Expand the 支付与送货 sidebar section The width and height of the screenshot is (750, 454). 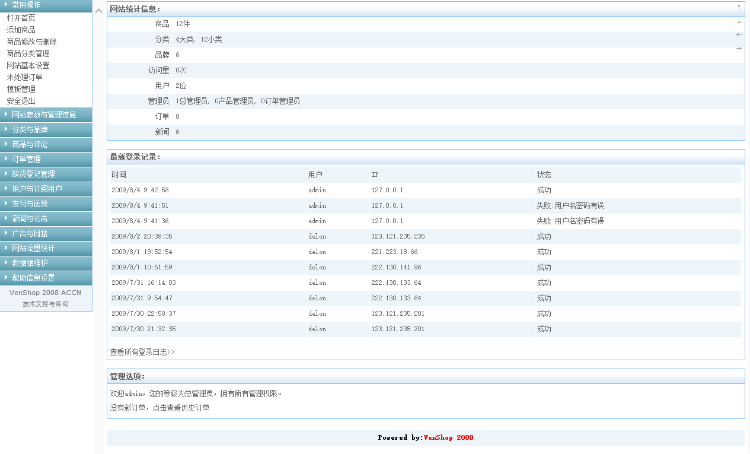[46, 204]
